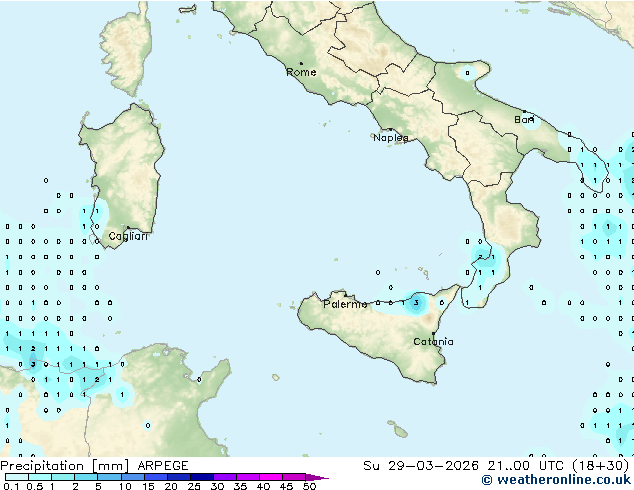Select the 25–30 mm dark blue legend swatch
This screenshot has width=634, height=490.
(x=202, y=477)
